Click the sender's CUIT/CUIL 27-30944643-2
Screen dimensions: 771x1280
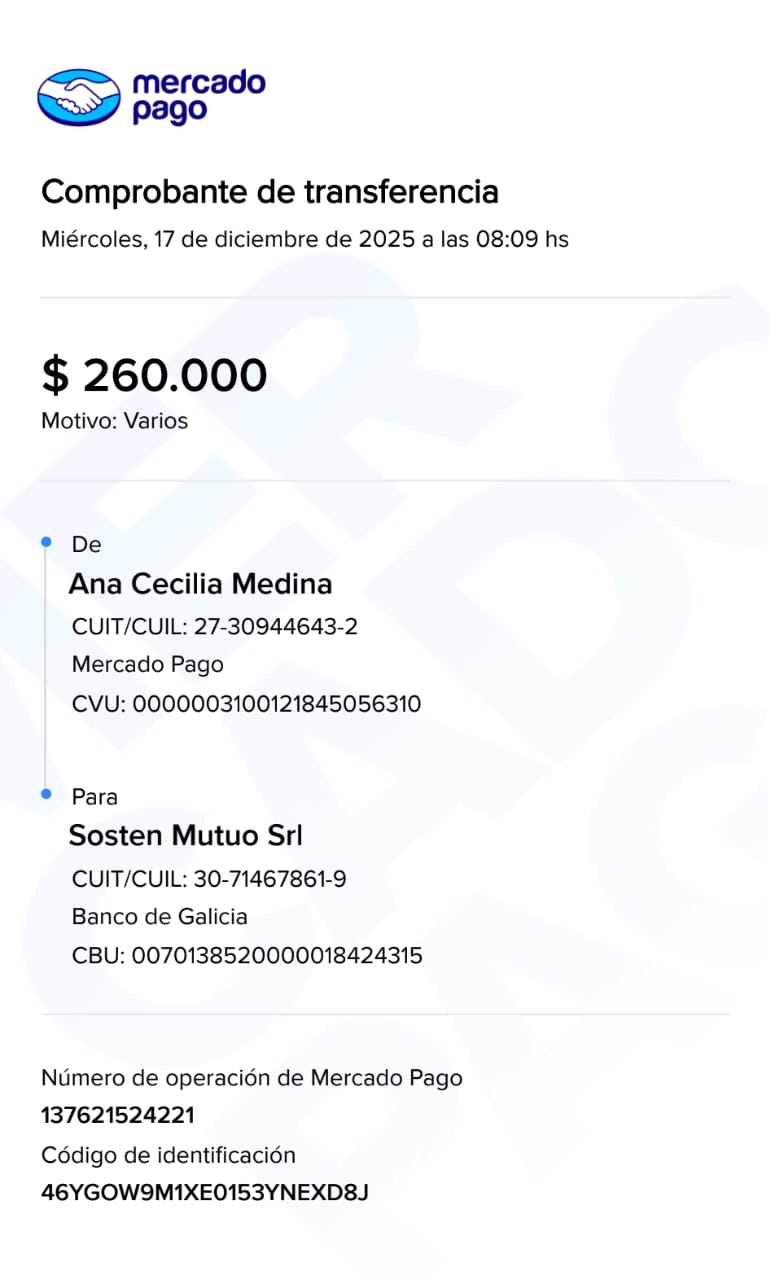pos(215,628)
